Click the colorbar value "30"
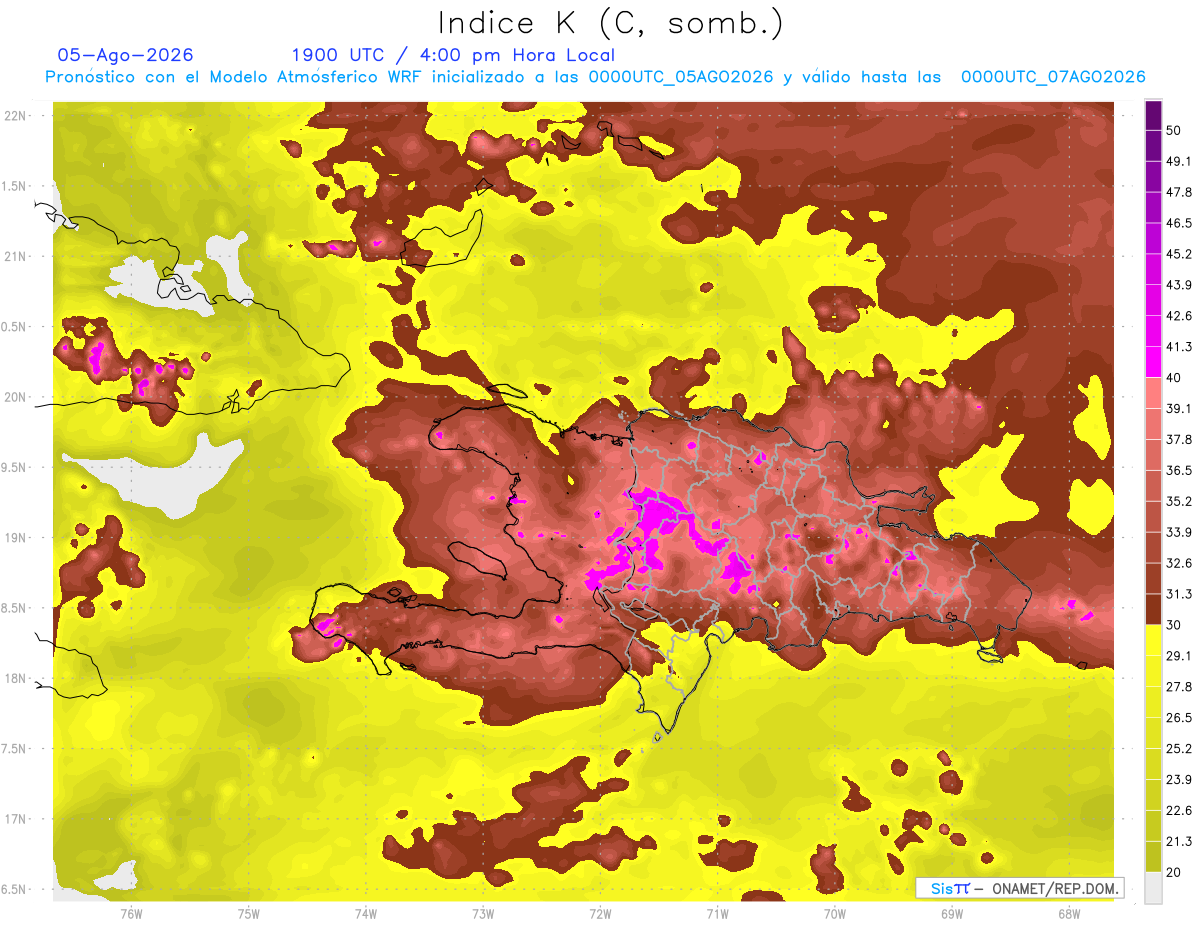Image resolution: width=1200 pixels, height=927 pixels. point(1173,625)
